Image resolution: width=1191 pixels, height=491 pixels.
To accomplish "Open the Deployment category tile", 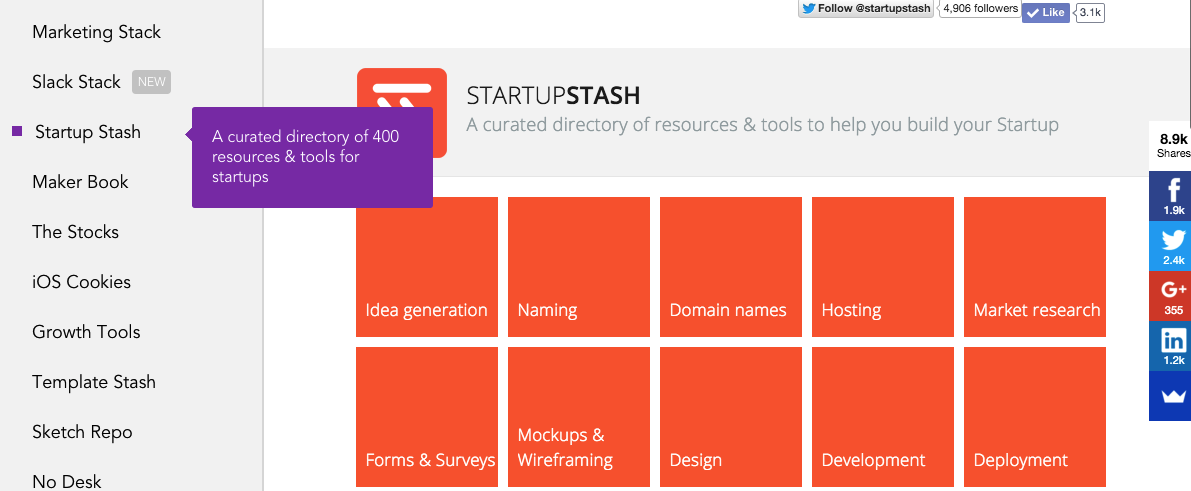I will pyautogui.click(x=1035, y=417).
